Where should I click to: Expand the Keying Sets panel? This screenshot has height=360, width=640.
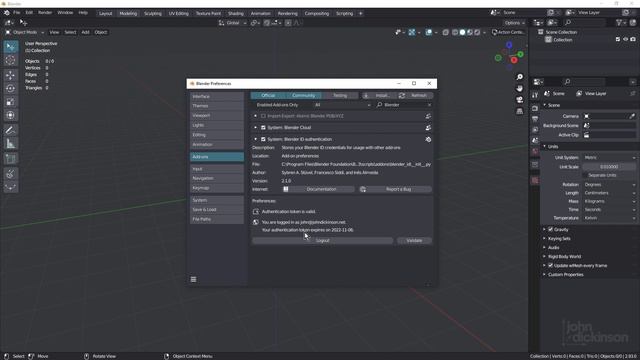559,238
